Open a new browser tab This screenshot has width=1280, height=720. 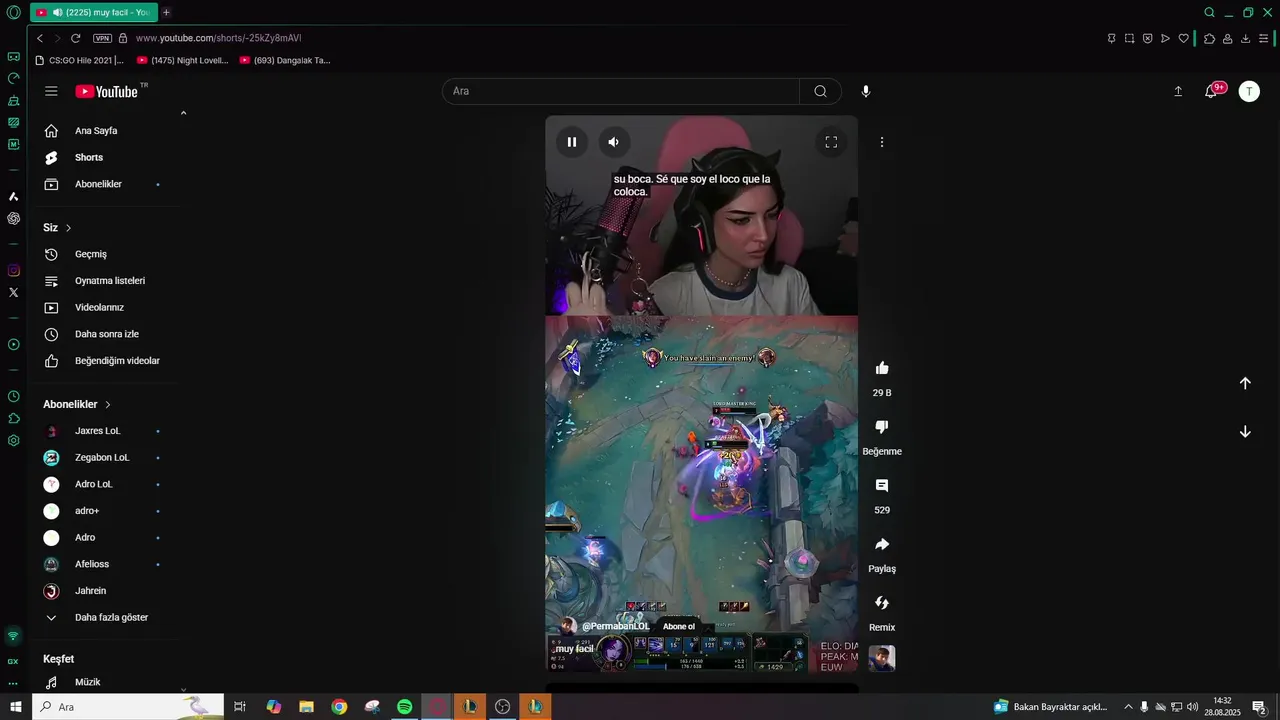click(x=166, y=12)
